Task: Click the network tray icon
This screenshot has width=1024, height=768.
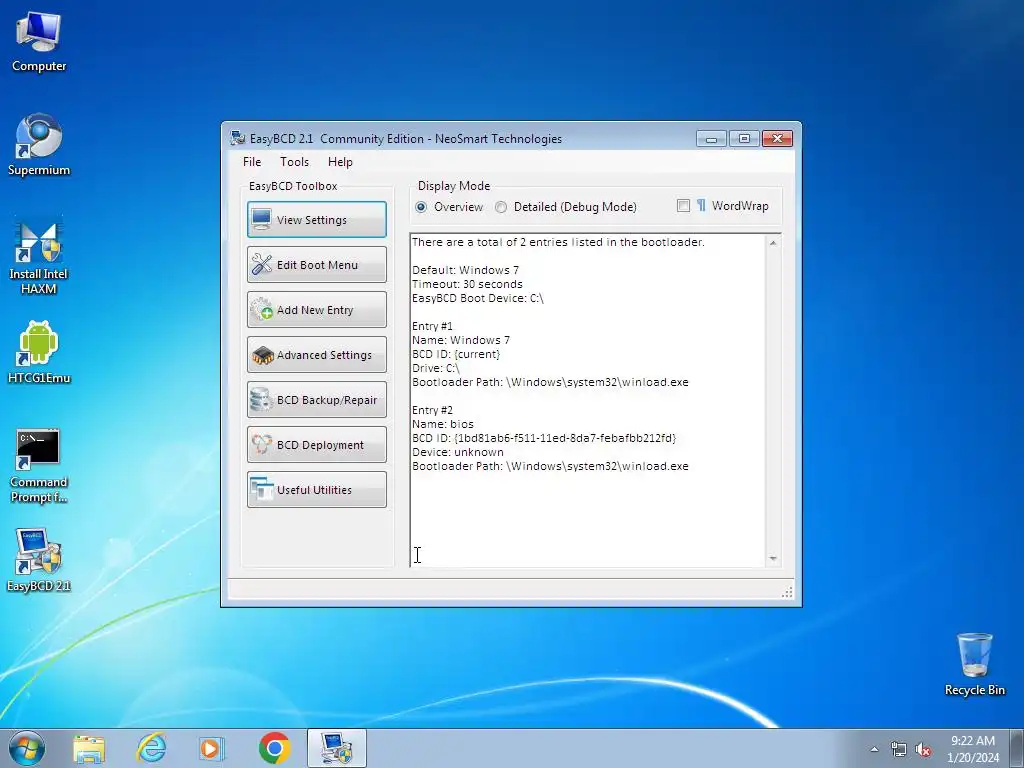Action: tap(899, 750)
